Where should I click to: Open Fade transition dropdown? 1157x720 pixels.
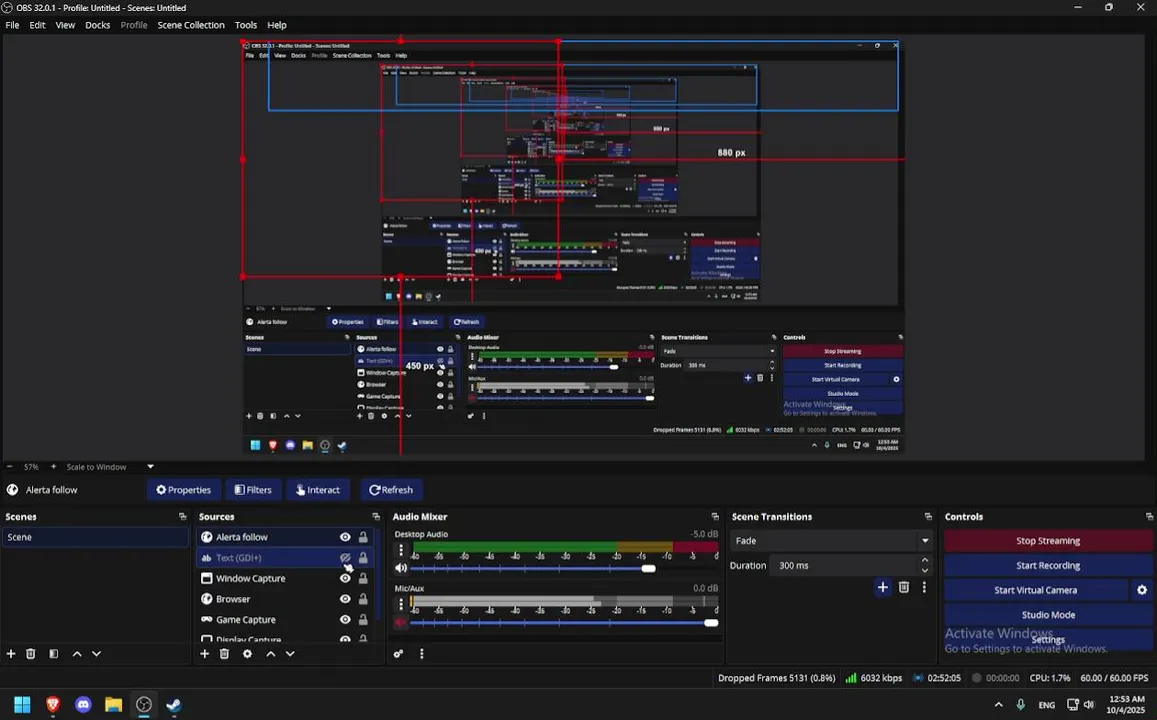831,541
